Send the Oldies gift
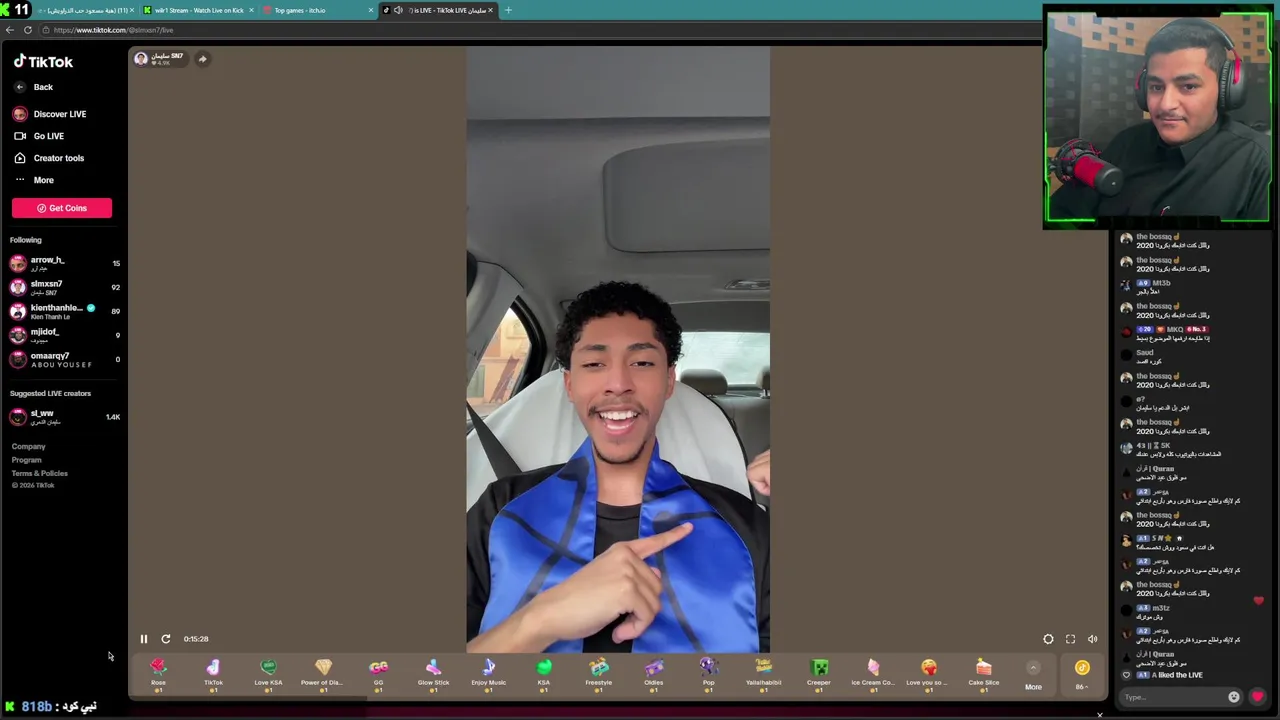 pyautogui.click(x=654, y=674)
